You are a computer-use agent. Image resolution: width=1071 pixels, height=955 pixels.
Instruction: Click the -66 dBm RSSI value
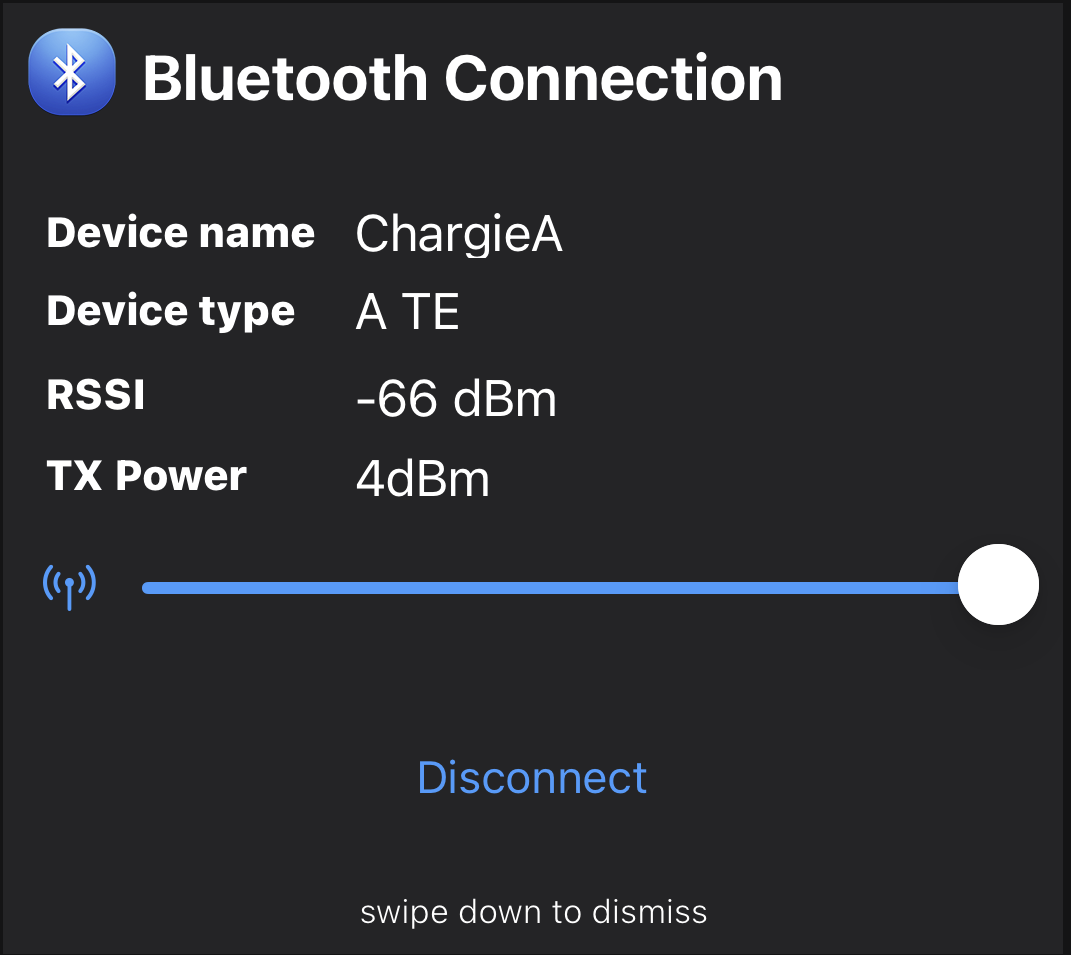(x=456, y=399)
